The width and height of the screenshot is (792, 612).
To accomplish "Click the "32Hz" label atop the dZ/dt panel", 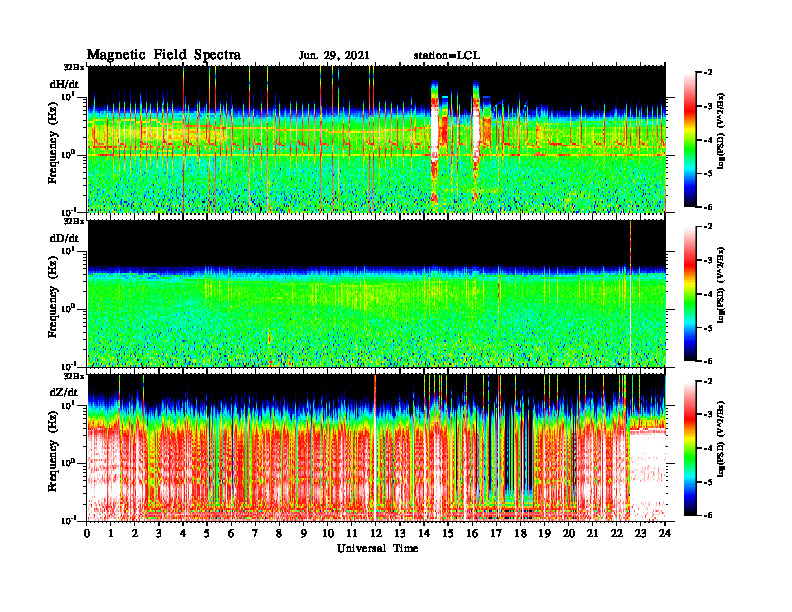I will point(74,376).
